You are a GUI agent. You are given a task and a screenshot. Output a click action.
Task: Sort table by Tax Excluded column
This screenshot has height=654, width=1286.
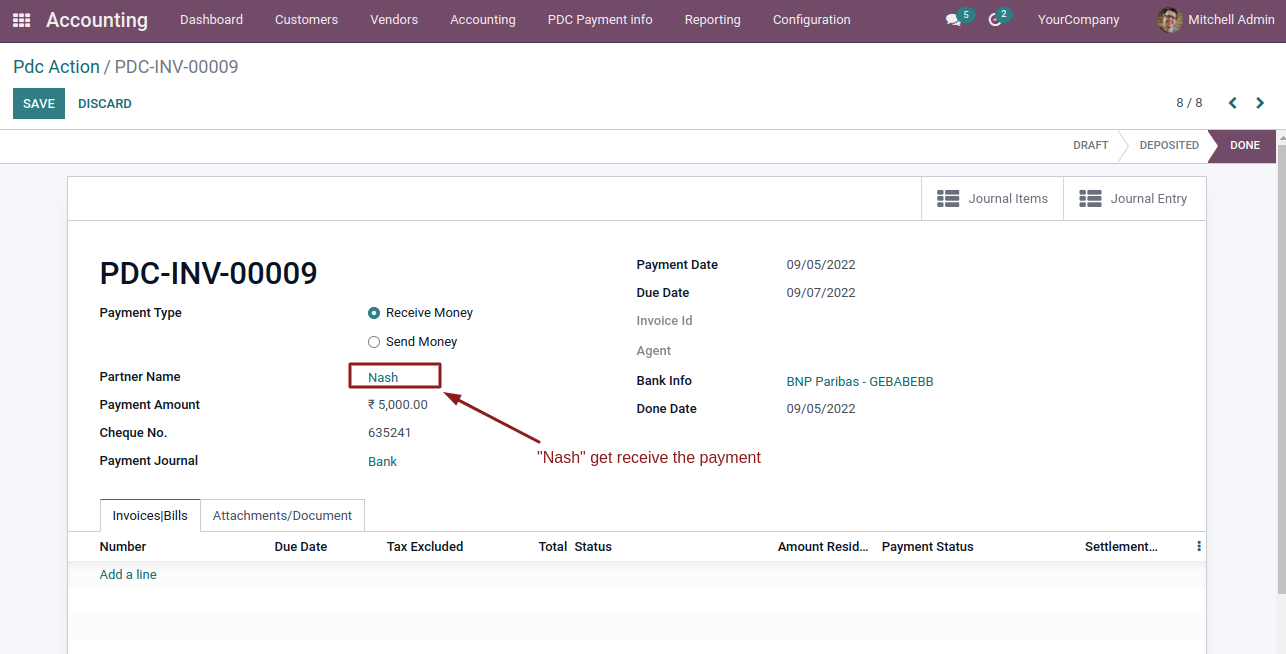pos(425,547)
